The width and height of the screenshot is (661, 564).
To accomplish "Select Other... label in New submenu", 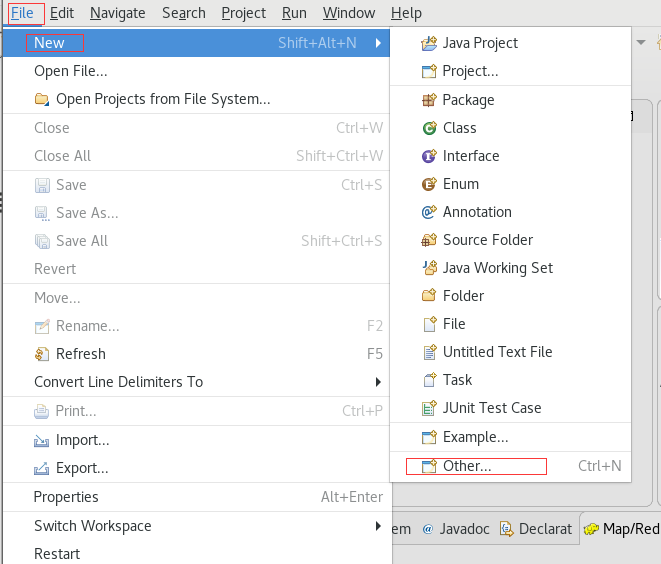I will coord(467,466).
